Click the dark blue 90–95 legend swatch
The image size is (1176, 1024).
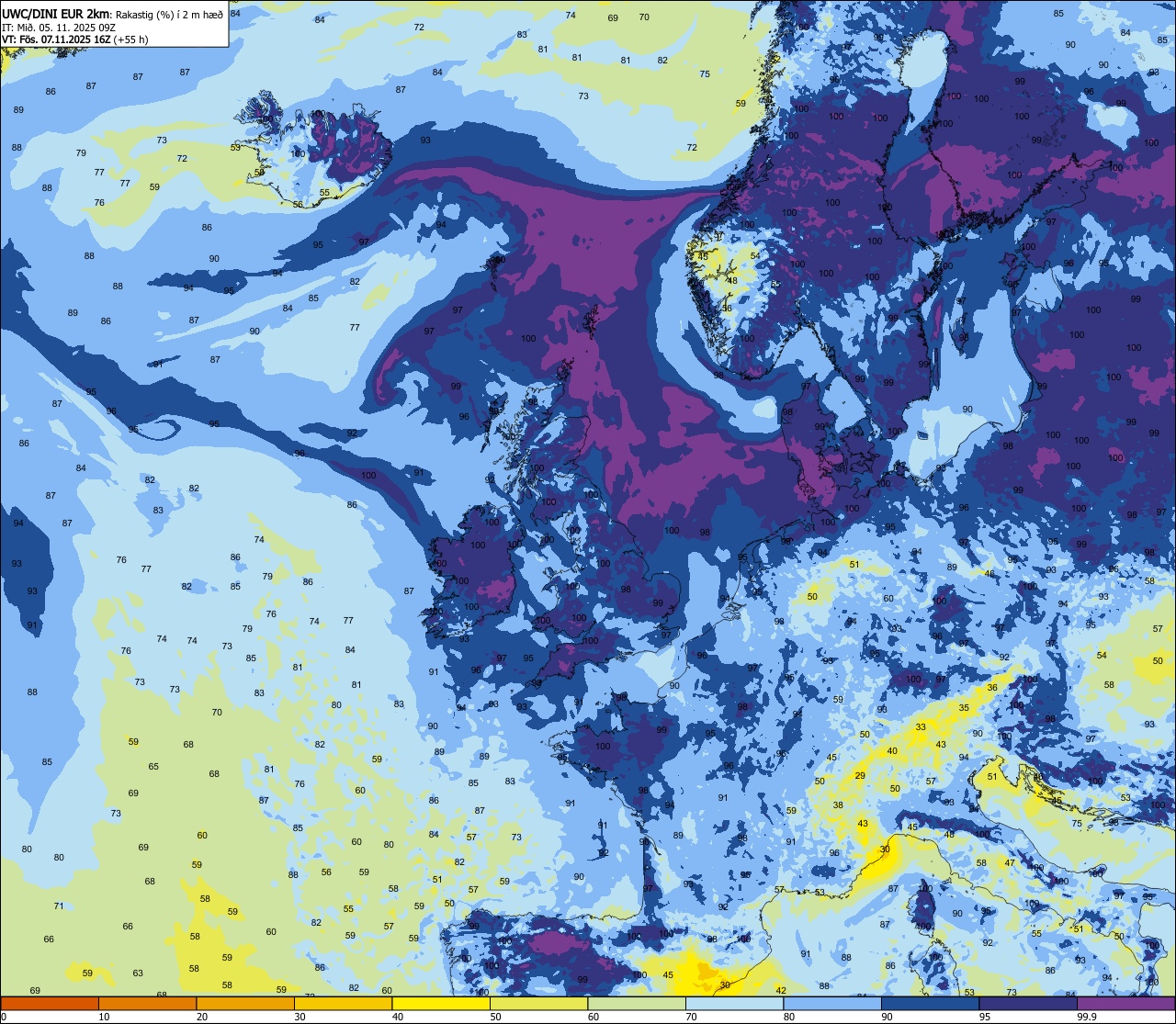click(x=930, y=1003)
